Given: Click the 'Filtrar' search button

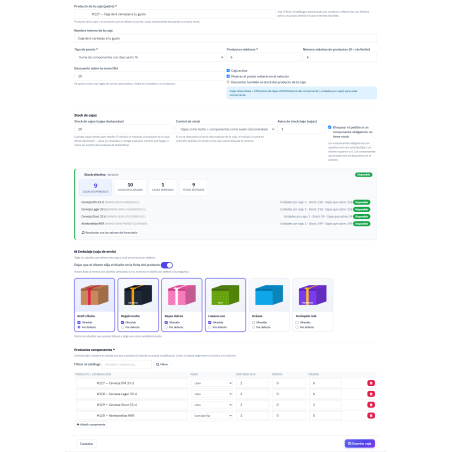Looking at the screenshot, I should pyautogui.click(x=162, y=364).
